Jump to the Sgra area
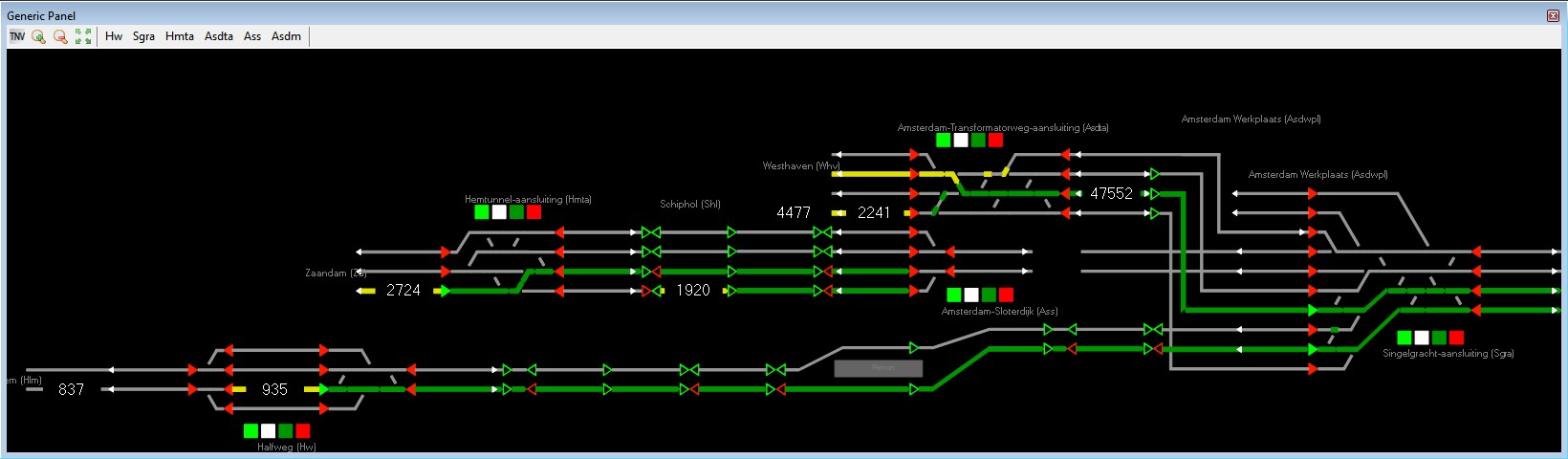1568x459 pixels. pyautogui.click(x=143, y=36)
